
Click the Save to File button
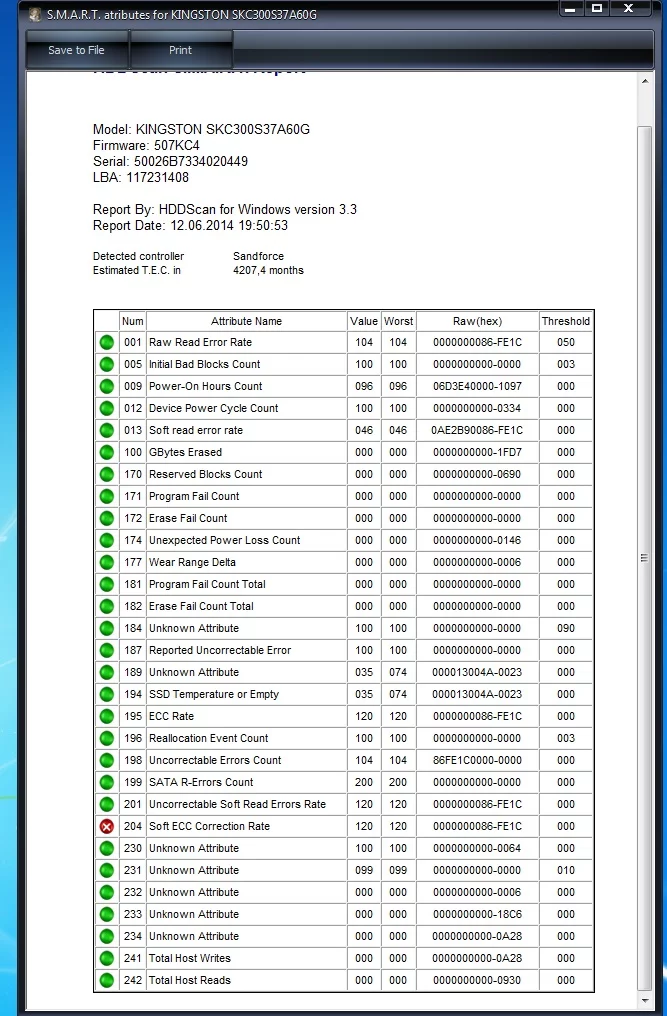coord(77,50)
